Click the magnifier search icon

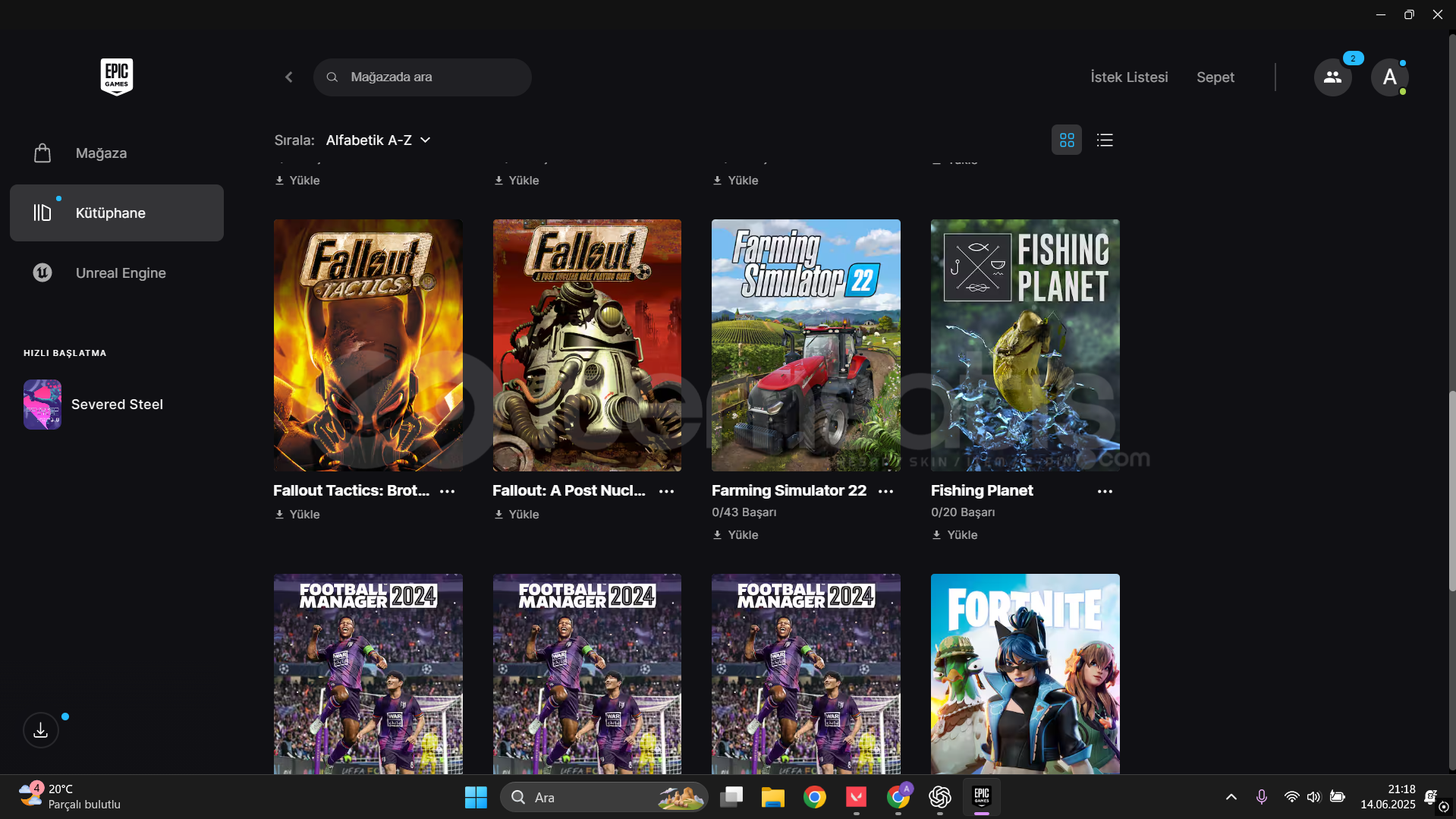click(x=332, y=77)
